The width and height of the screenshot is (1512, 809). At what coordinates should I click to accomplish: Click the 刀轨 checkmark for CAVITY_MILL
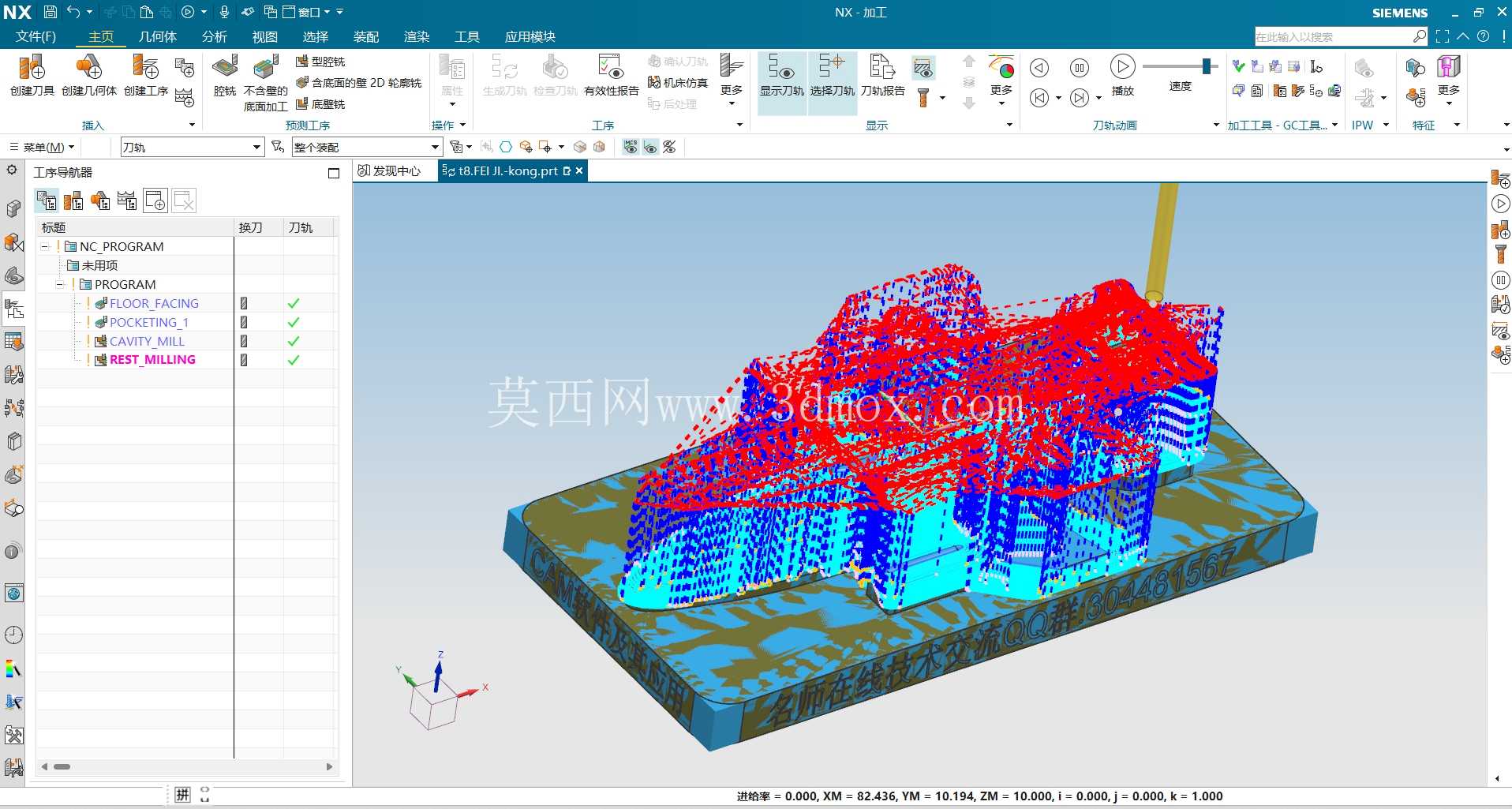[x=294, y=341]
